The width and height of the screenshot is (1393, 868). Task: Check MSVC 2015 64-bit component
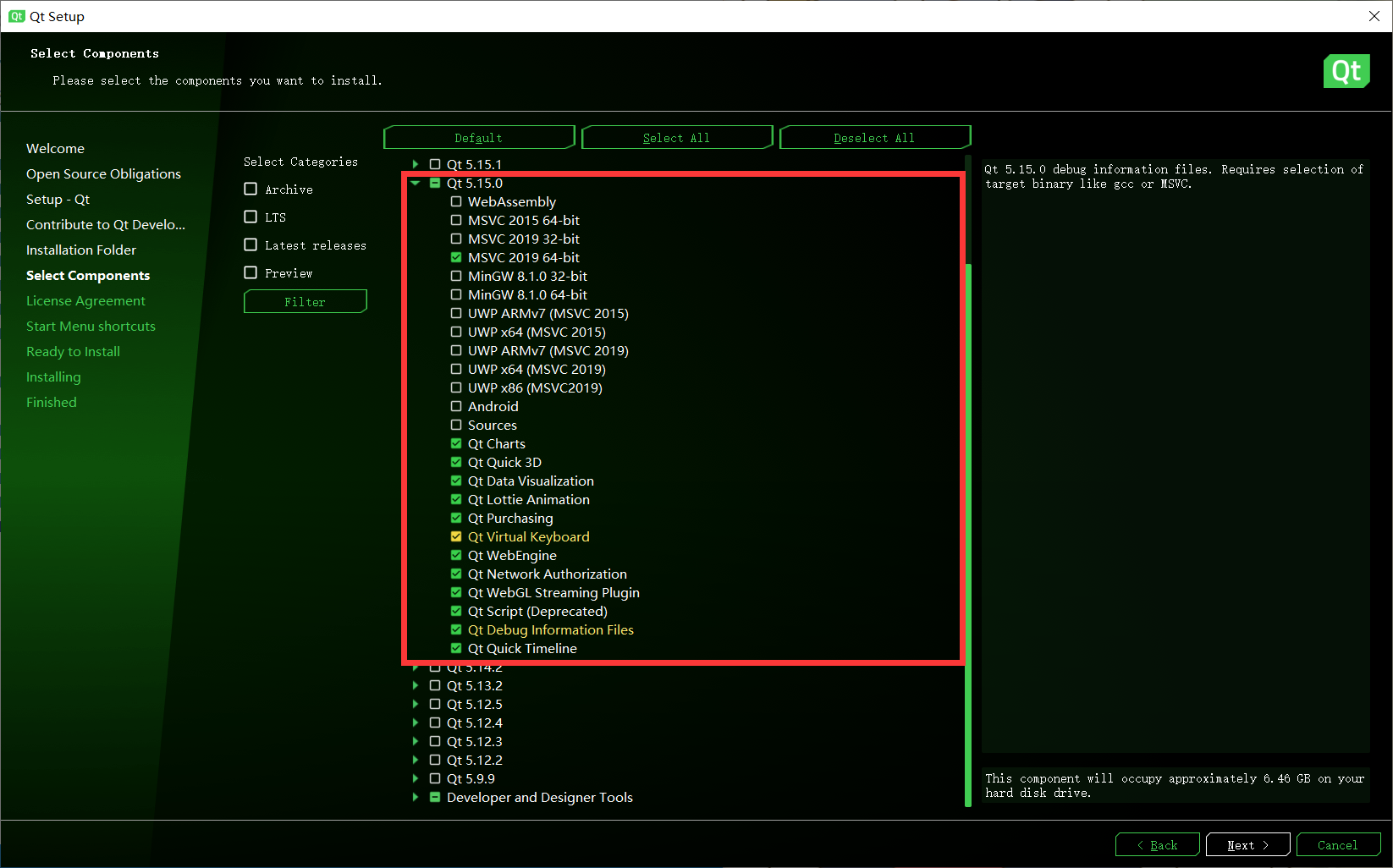click(456, 220)
